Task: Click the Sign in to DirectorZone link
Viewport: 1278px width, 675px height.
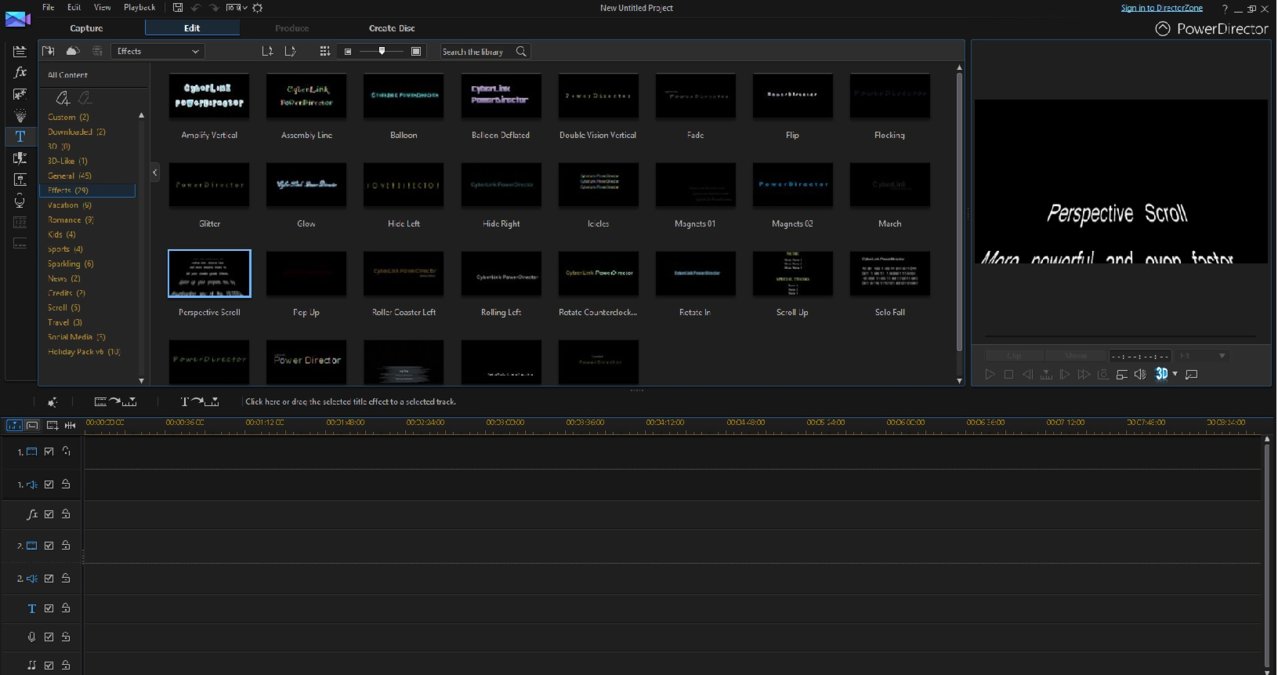Action: click(x=1162, y=8)
